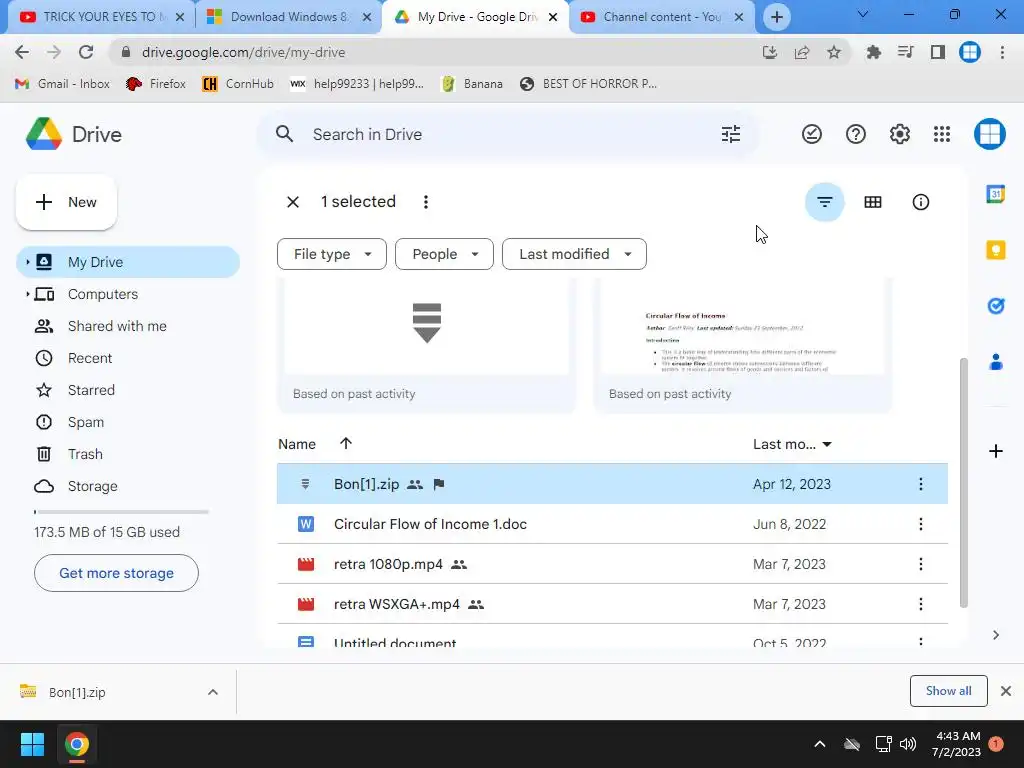Open Google Tasks side panel
This screenshot has width=1024, height=768.
(995, 306)
